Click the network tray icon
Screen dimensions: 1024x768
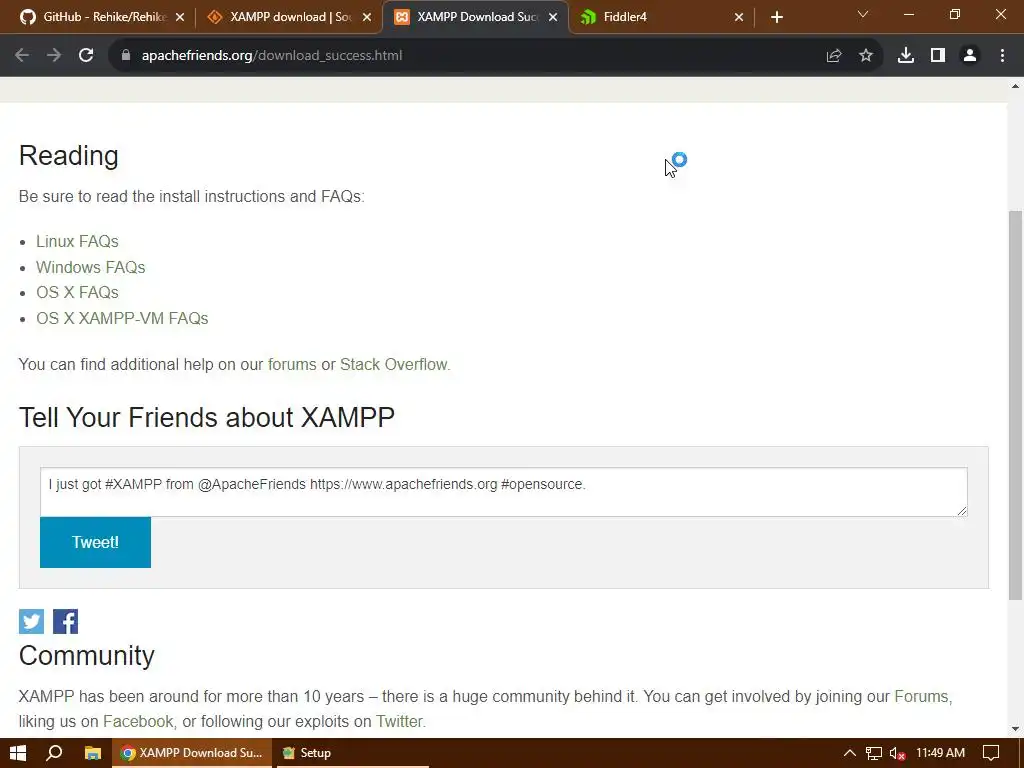click(x=874, y=753)
